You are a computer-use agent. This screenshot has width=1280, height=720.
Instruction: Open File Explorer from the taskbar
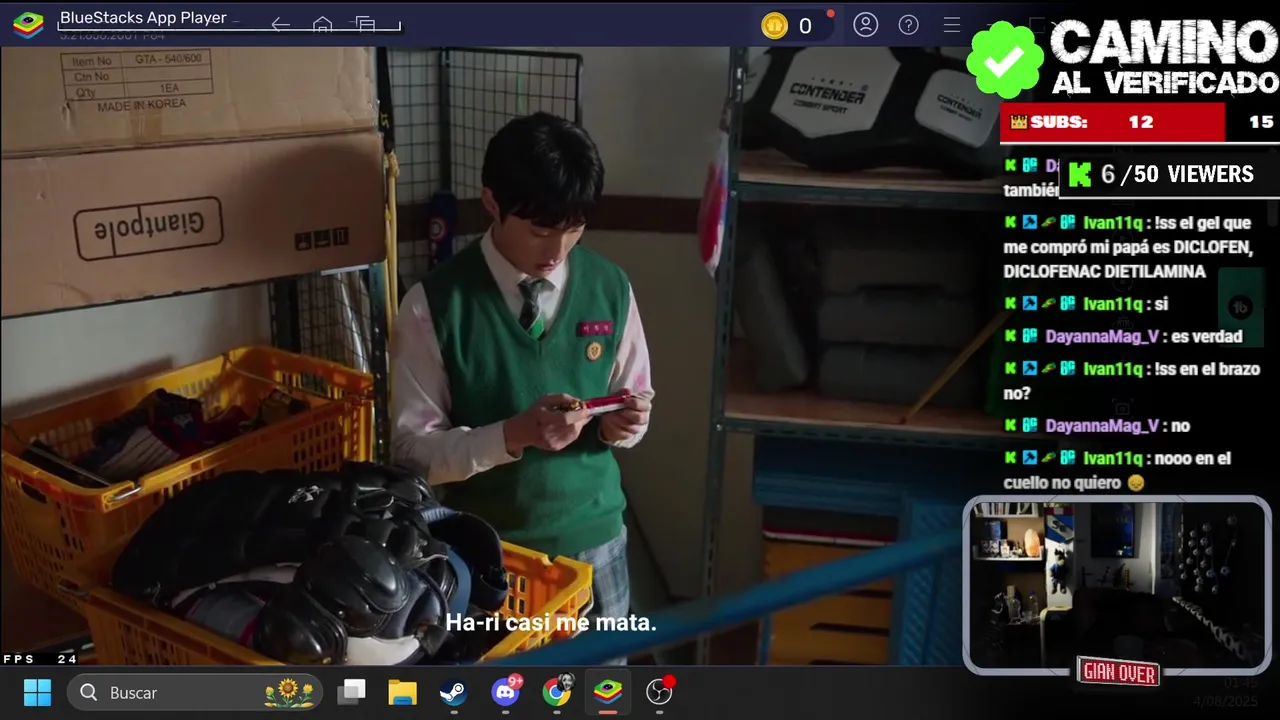click(x=402, y=692)
